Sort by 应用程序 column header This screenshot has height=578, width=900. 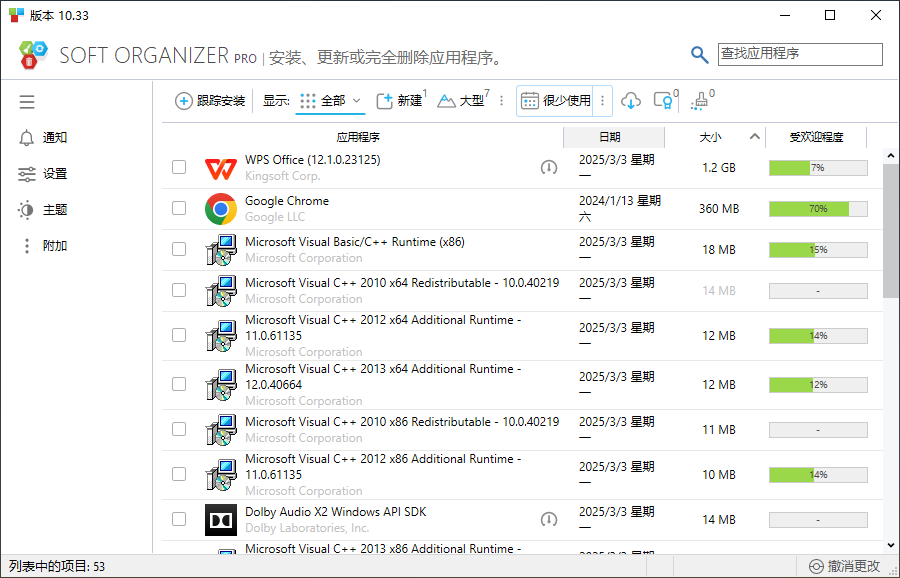tap(358, 137)
